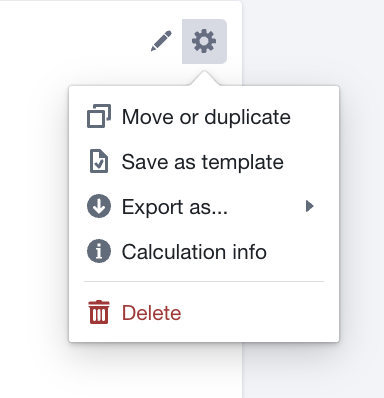Click the Export as... text label
Screen dimensions: 384x398
[175, 207]
